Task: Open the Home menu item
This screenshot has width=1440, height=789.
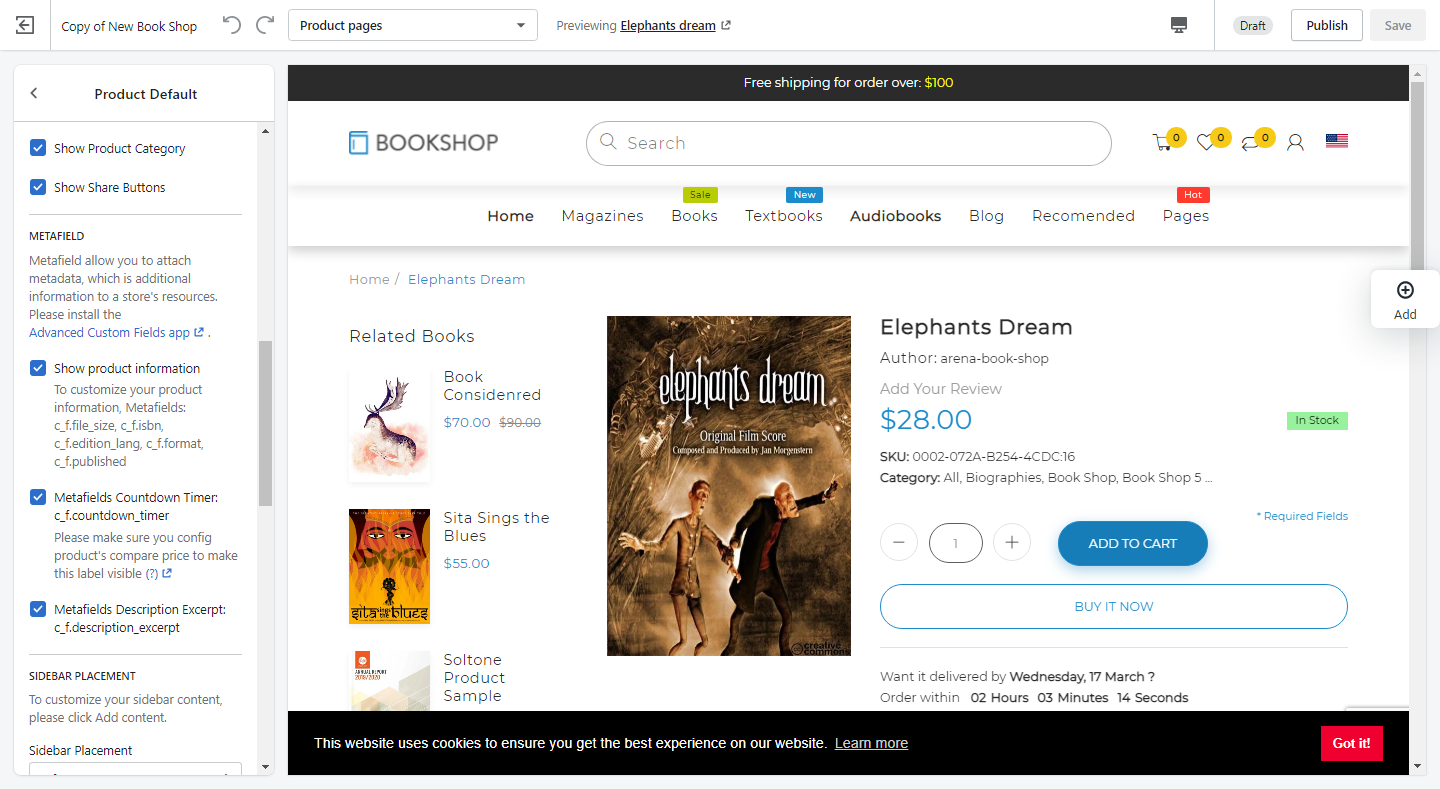Action: [x=510, y=216]
